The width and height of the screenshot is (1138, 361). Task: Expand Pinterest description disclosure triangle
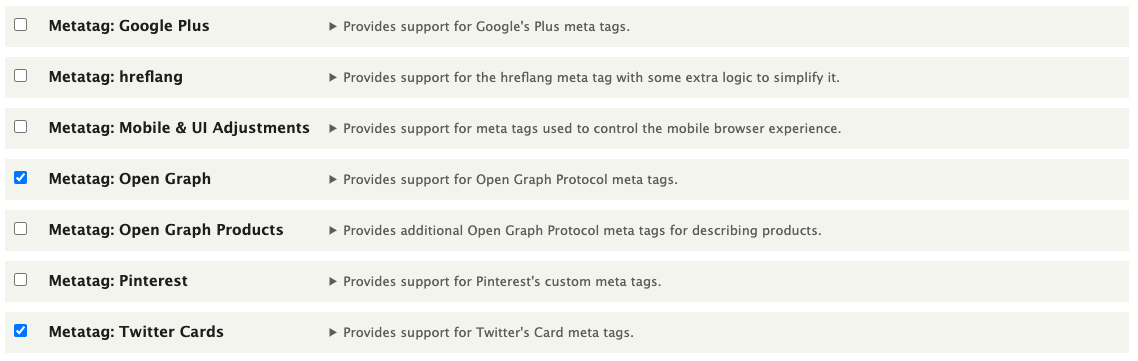(x=333, y=282)
